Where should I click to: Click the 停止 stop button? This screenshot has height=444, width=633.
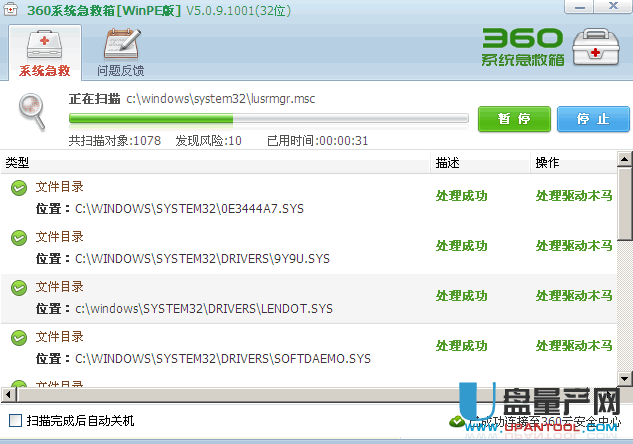pos(593,119)
